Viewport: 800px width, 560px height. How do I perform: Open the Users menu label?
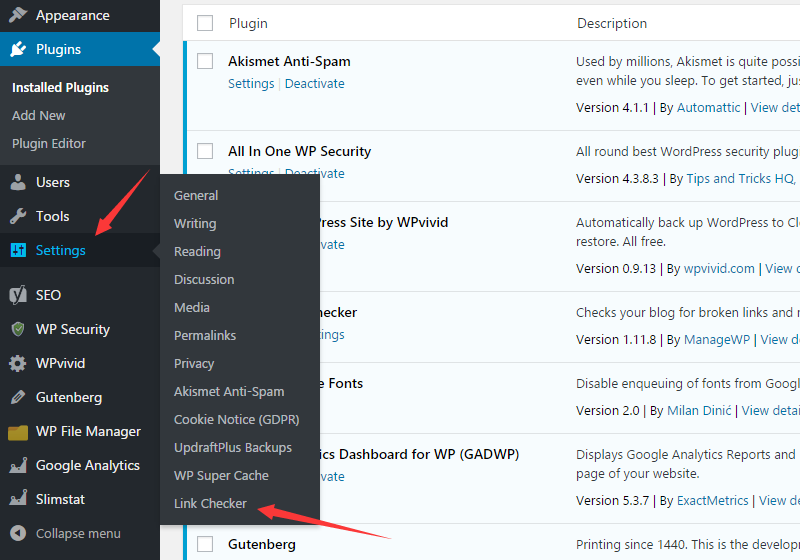click(53, 182)
